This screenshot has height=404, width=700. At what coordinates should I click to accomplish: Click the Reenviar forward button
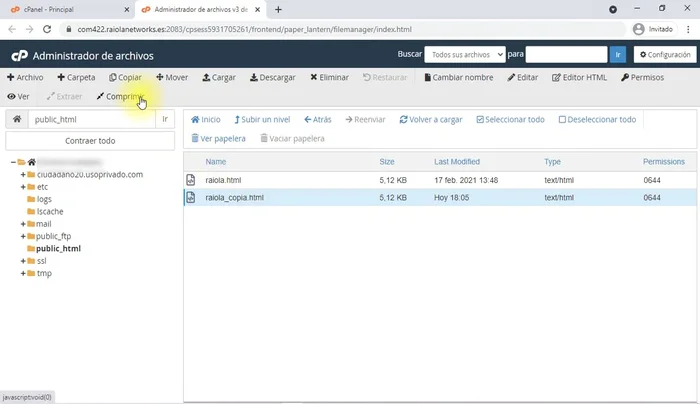point(365,120)
